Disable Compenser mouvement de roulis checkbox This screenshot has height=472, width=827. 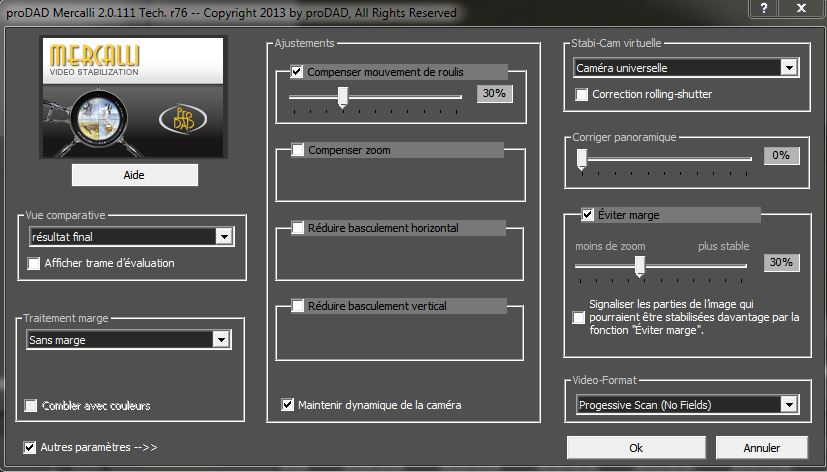point(297,72)
